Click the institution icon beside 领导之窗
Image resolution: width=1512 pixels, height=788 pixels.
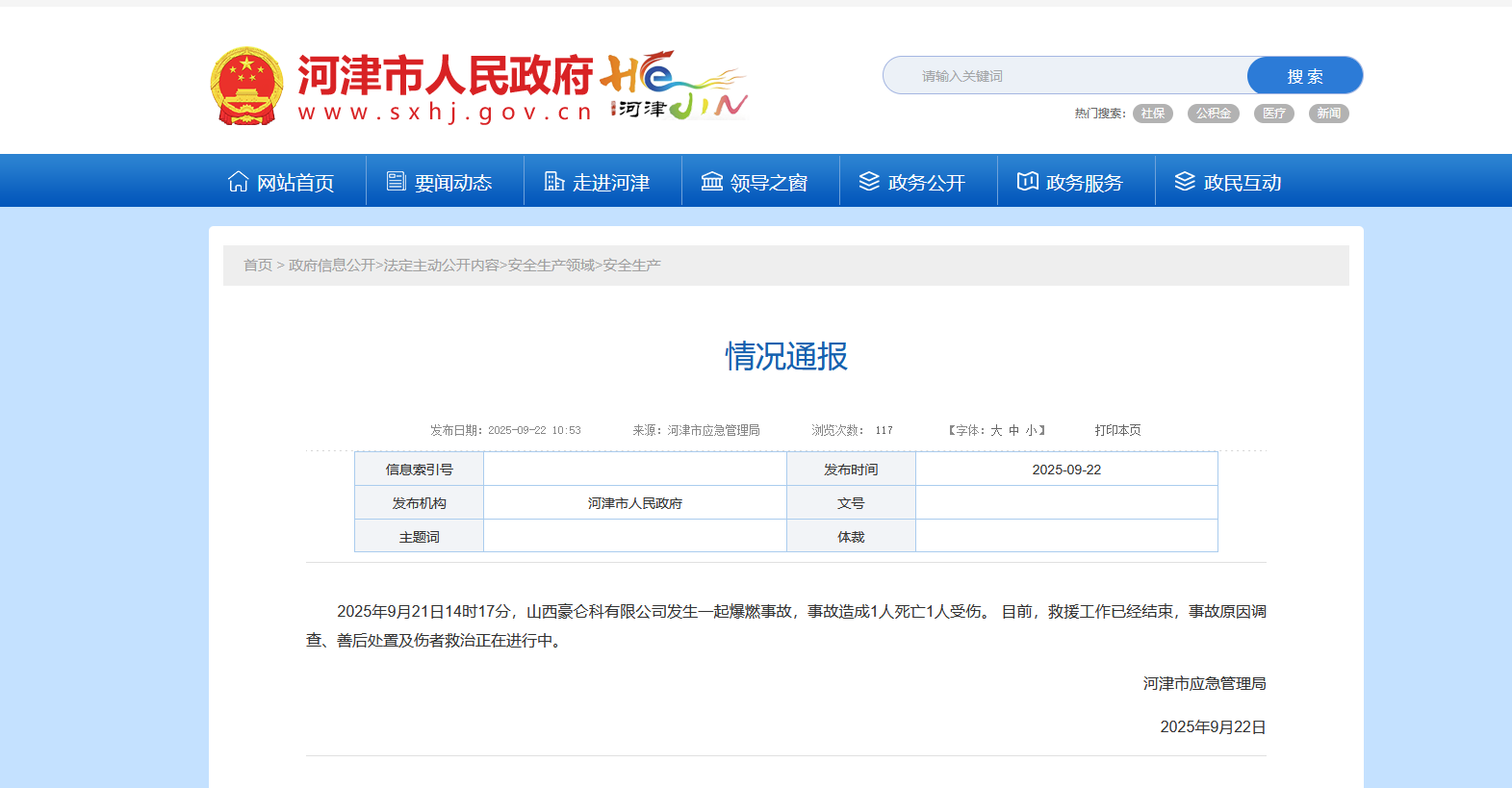coord(711,182)
